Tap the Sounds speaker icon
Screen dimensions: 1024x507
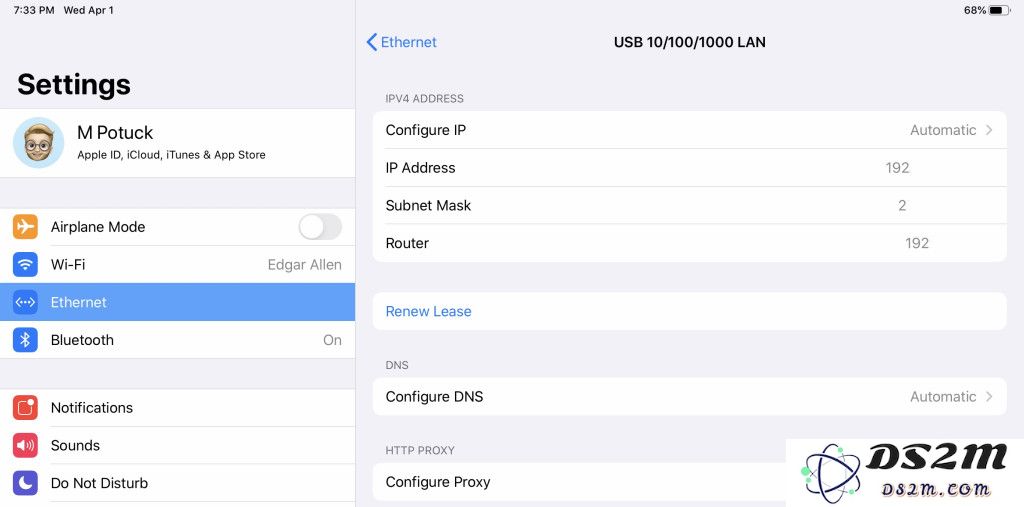(25, 446)
